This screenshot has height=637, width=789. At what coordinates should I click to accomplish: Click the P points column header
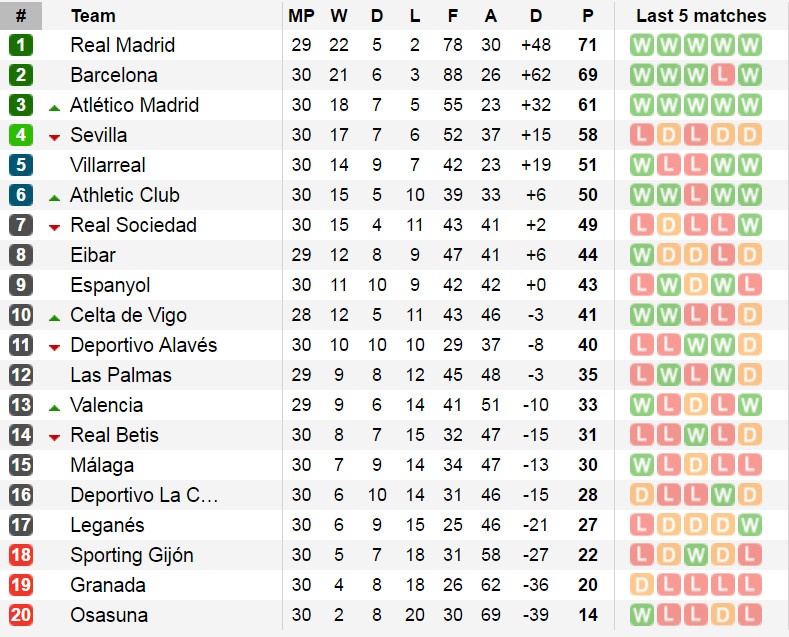coord(587,16)
